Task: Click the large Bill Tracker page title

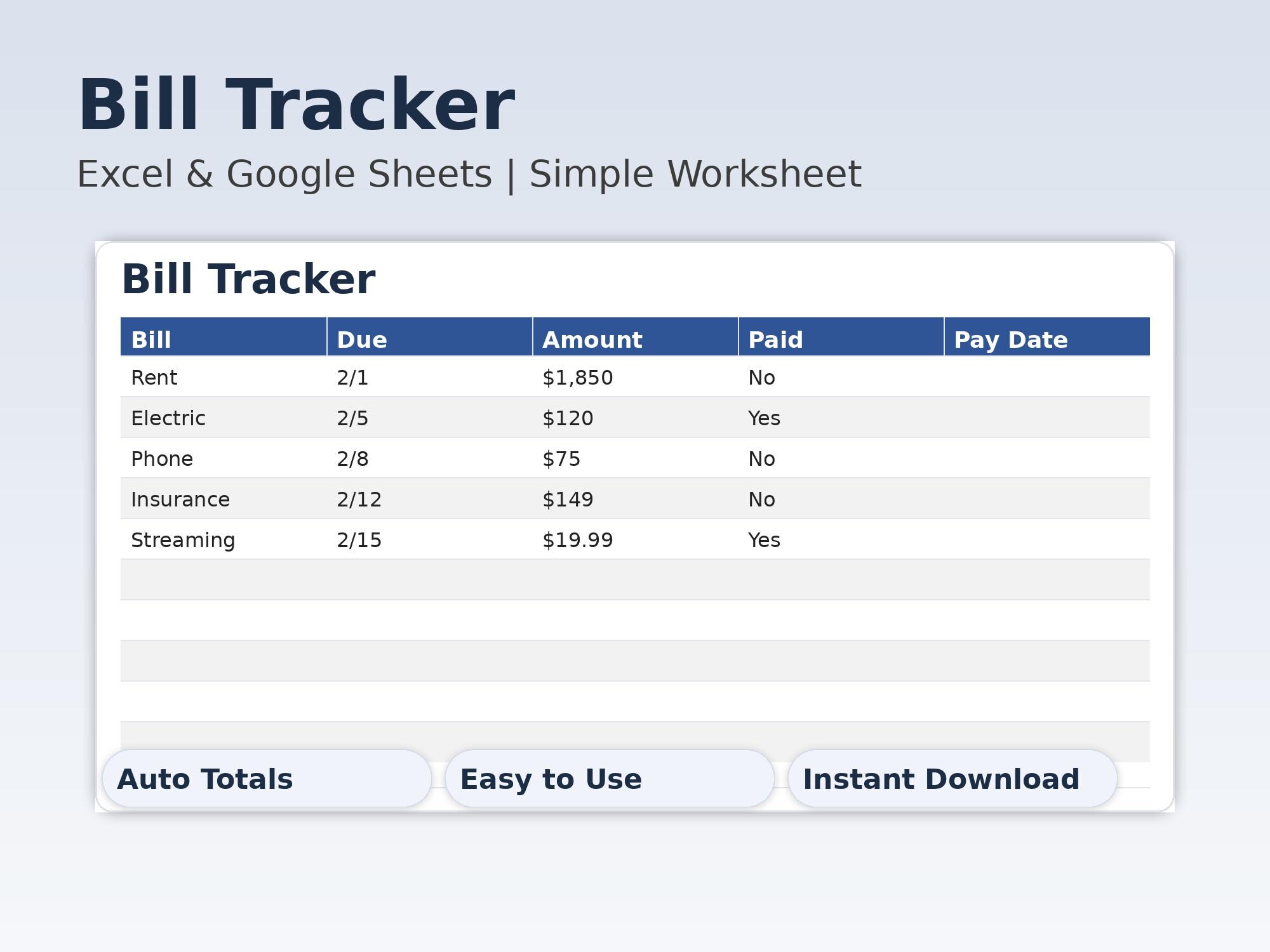Action: [296, 105]
